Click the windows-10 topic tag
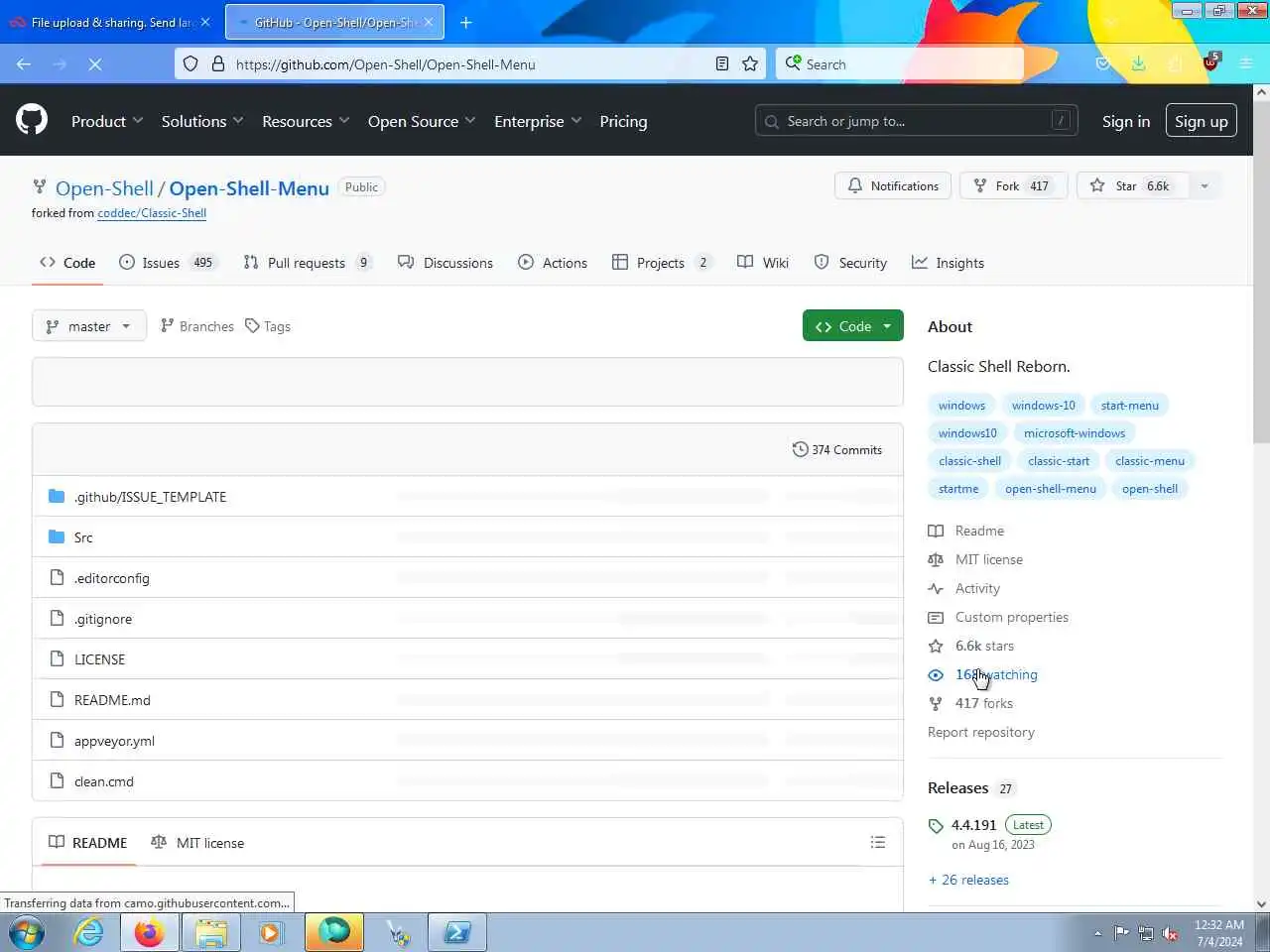Screen dimensions: 1270x952 pyautogui.click(x=1043, y=405)
